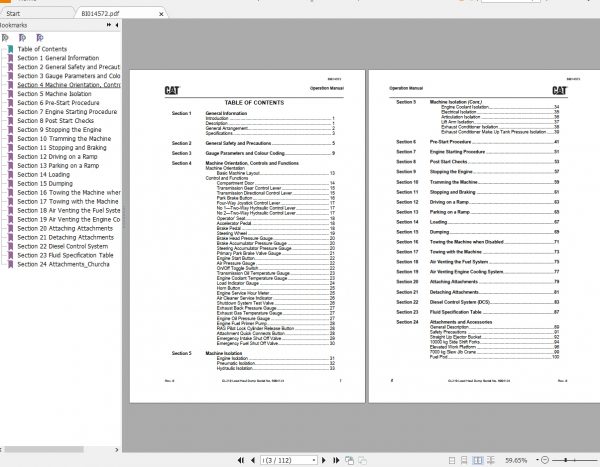Open Section 2 General Safety bookmark
Screen dimensions: 600x467
[x=68, y=67]
